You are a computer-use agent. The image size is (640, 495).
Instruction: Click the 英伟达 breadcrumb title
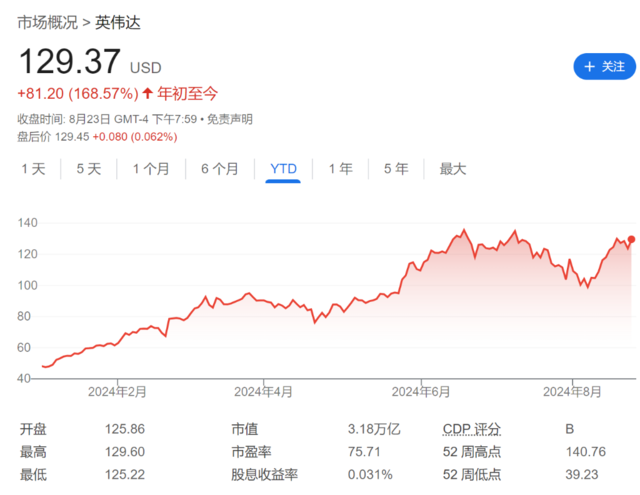[118, 22]
